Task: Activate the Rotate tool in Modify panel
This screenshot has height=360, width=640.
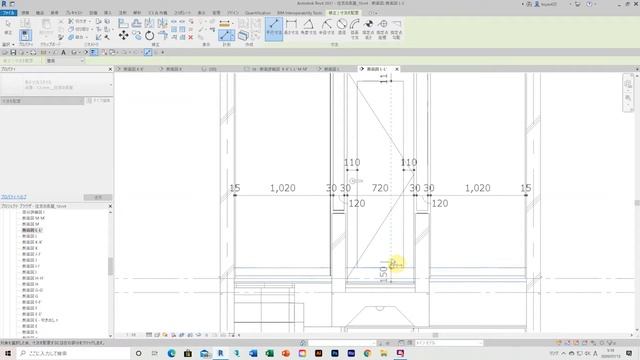Action: 149,36
